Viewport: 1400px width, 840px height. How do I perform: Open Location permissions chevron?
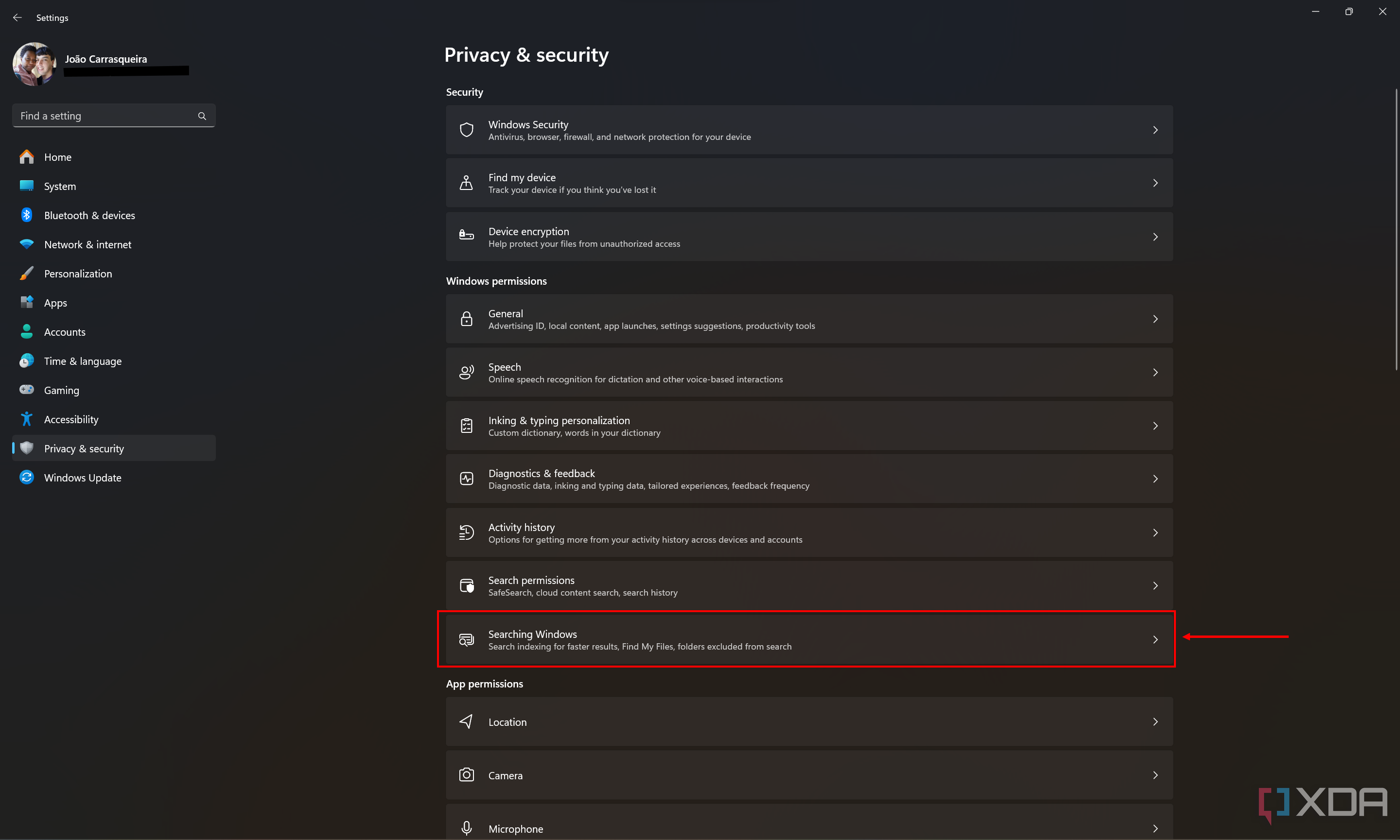(1155, 721)
